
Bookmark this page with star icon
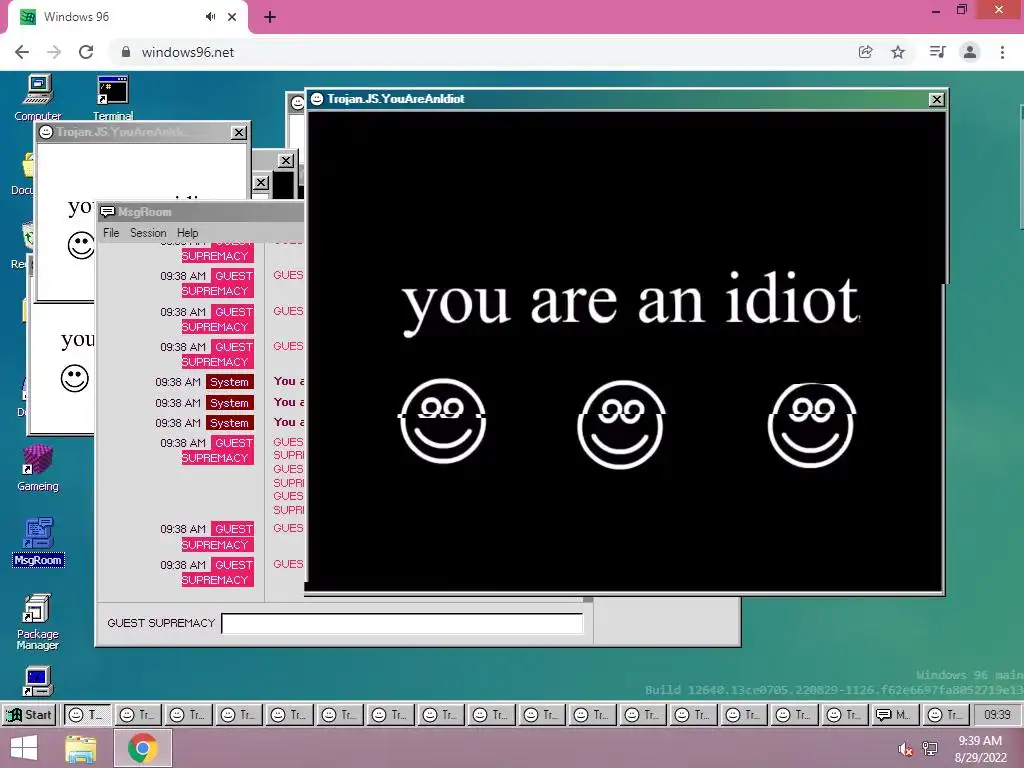898,52
